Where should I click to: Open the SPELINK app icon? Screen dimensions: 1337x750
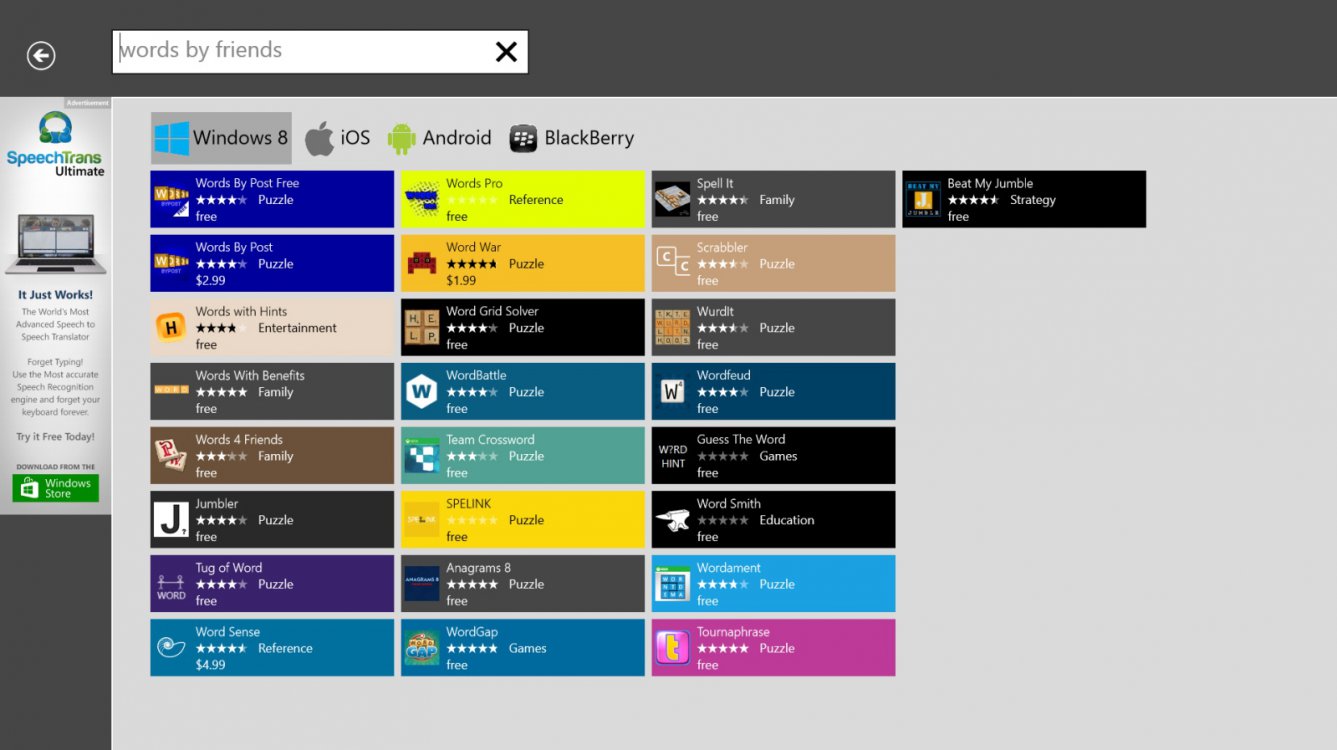422,519
